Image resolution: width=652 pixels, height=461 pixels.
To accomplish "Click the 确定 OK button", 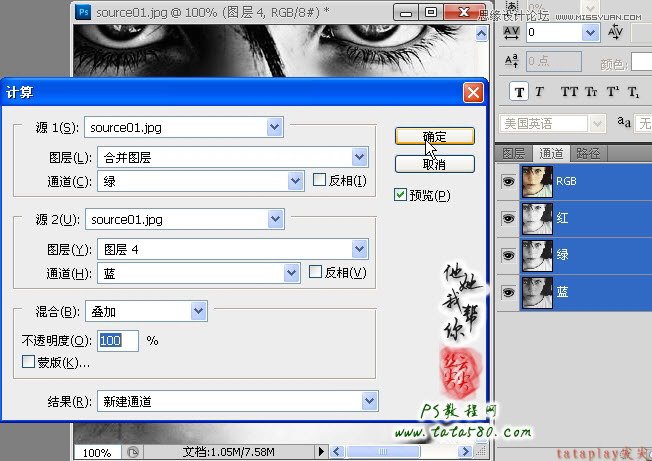I will tap(435, 136).
